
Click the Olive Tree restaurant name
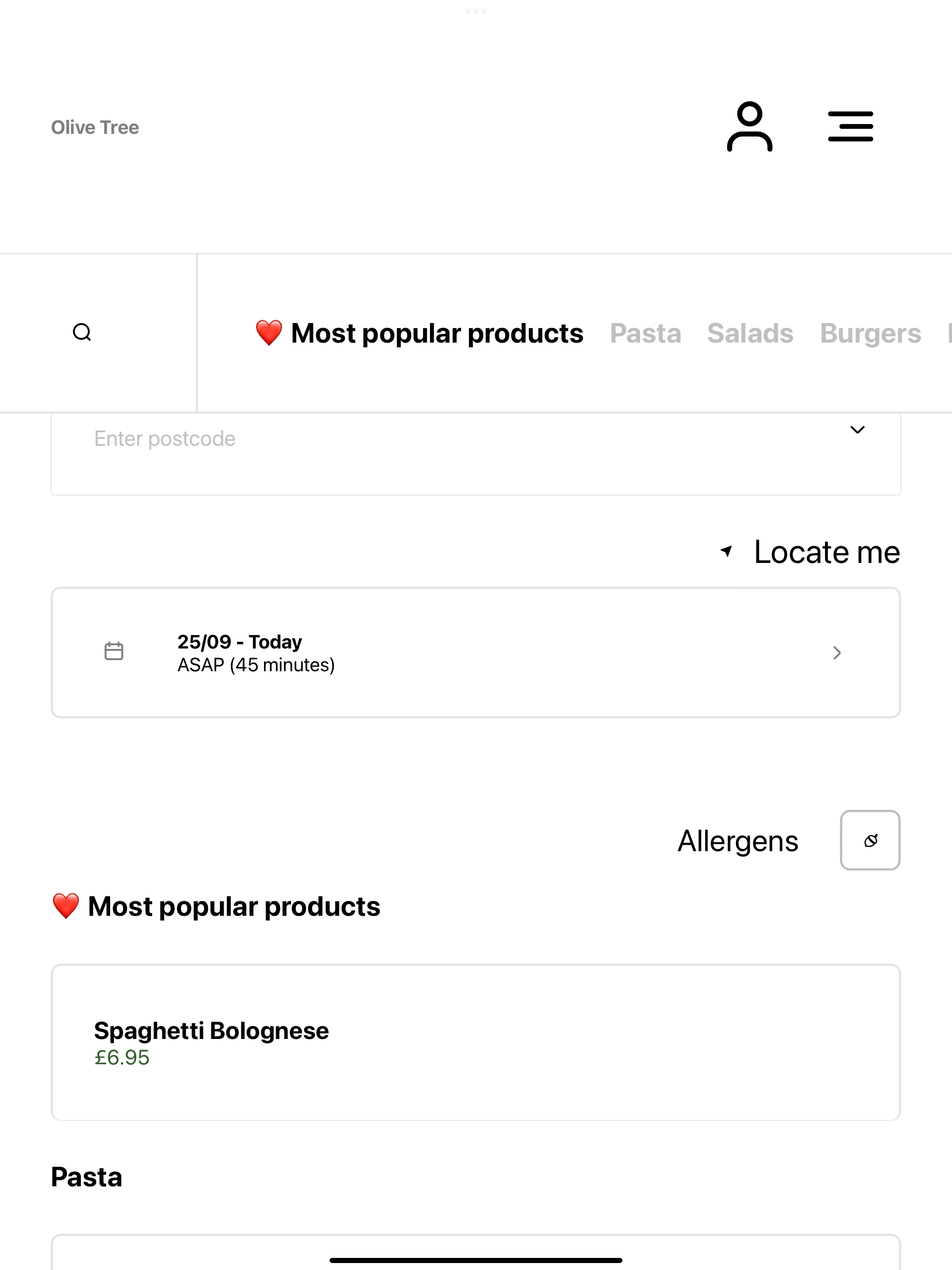95,127
